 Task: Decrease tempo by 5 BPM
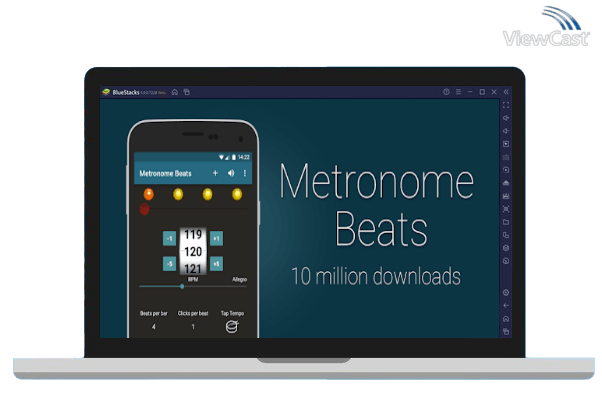[x=169, y=264]
